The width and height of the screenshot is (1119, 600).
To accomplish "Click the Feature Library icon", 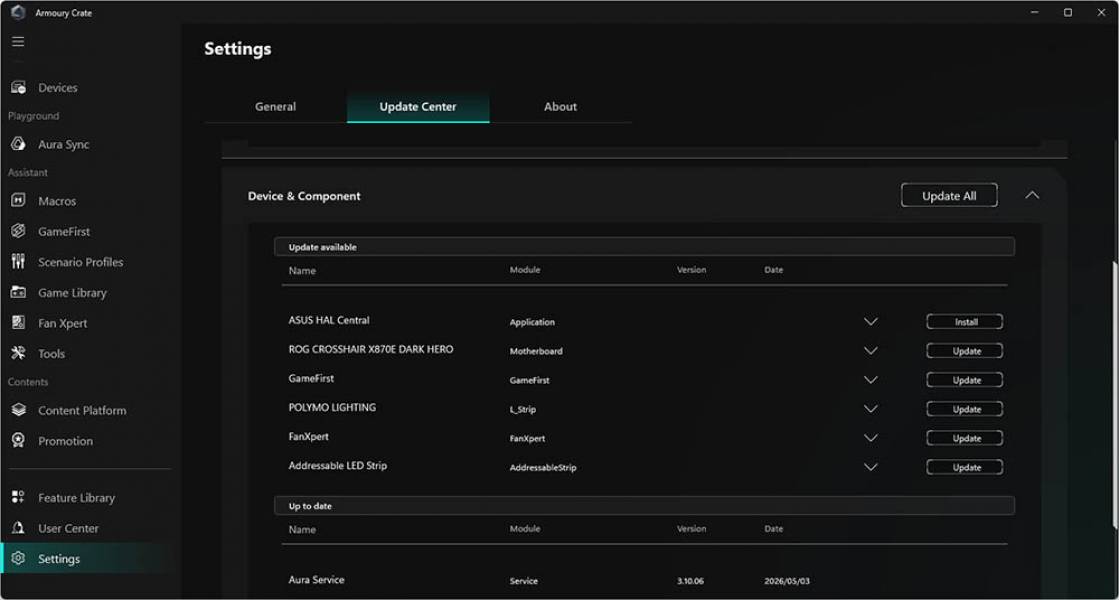I will [x=19, y=497].
